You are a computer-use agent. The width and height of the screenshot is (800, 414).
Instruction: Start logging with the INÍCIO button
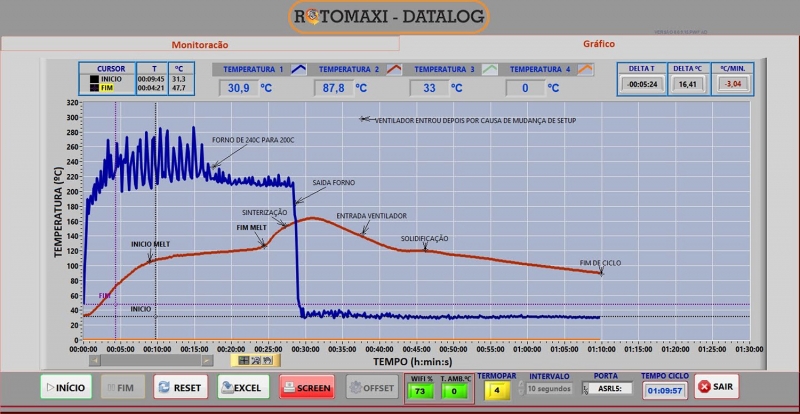coord(66,387)
